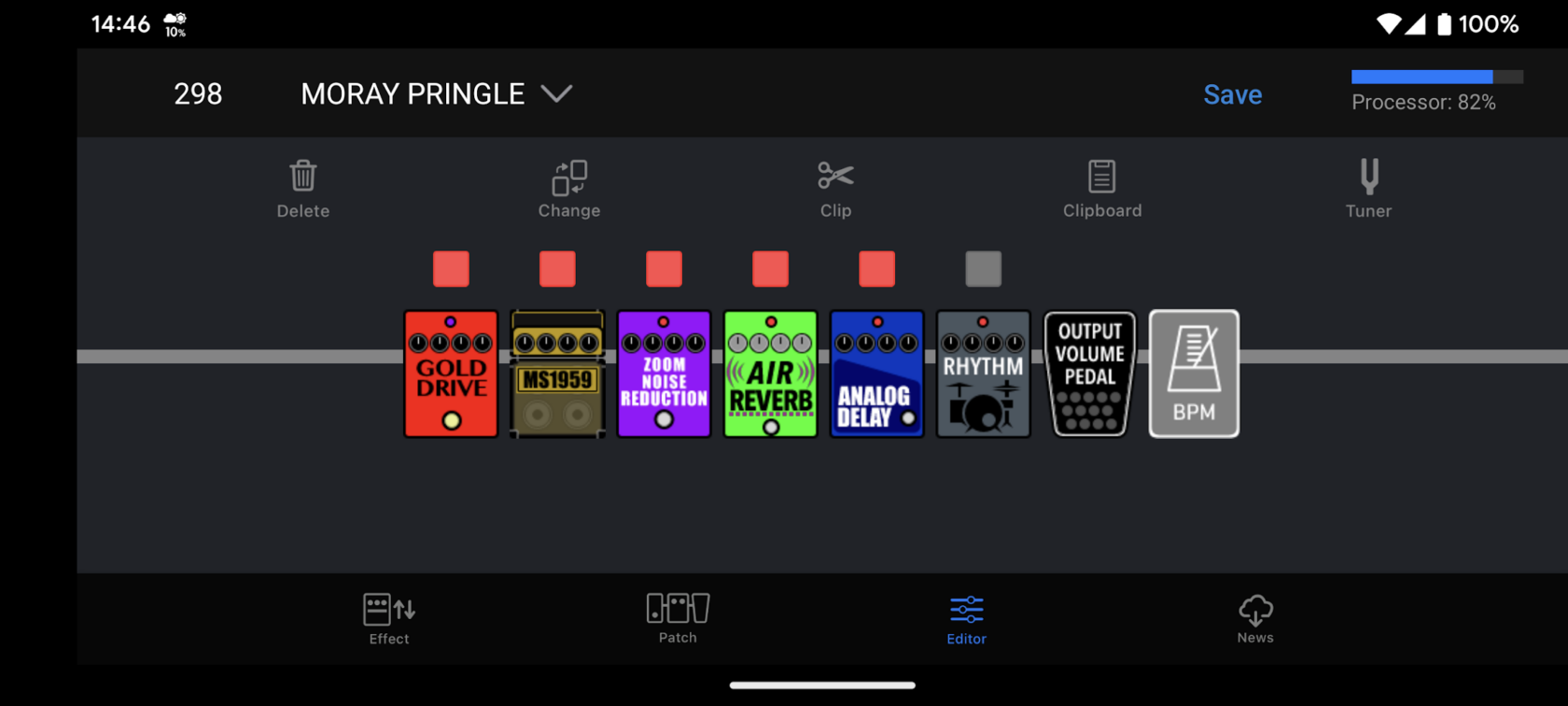Tap the Wi-Fi status icon
Viewport: 1568px width, 706px height.
1389,24
